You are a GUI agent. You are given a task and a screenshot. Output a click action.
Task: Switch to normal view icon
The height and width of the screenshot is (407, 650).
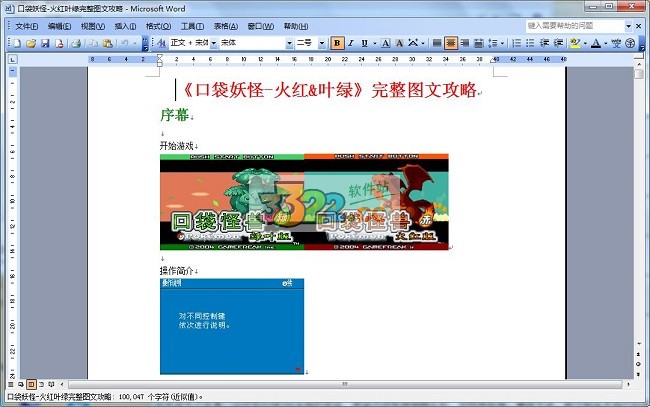point(11,384)
